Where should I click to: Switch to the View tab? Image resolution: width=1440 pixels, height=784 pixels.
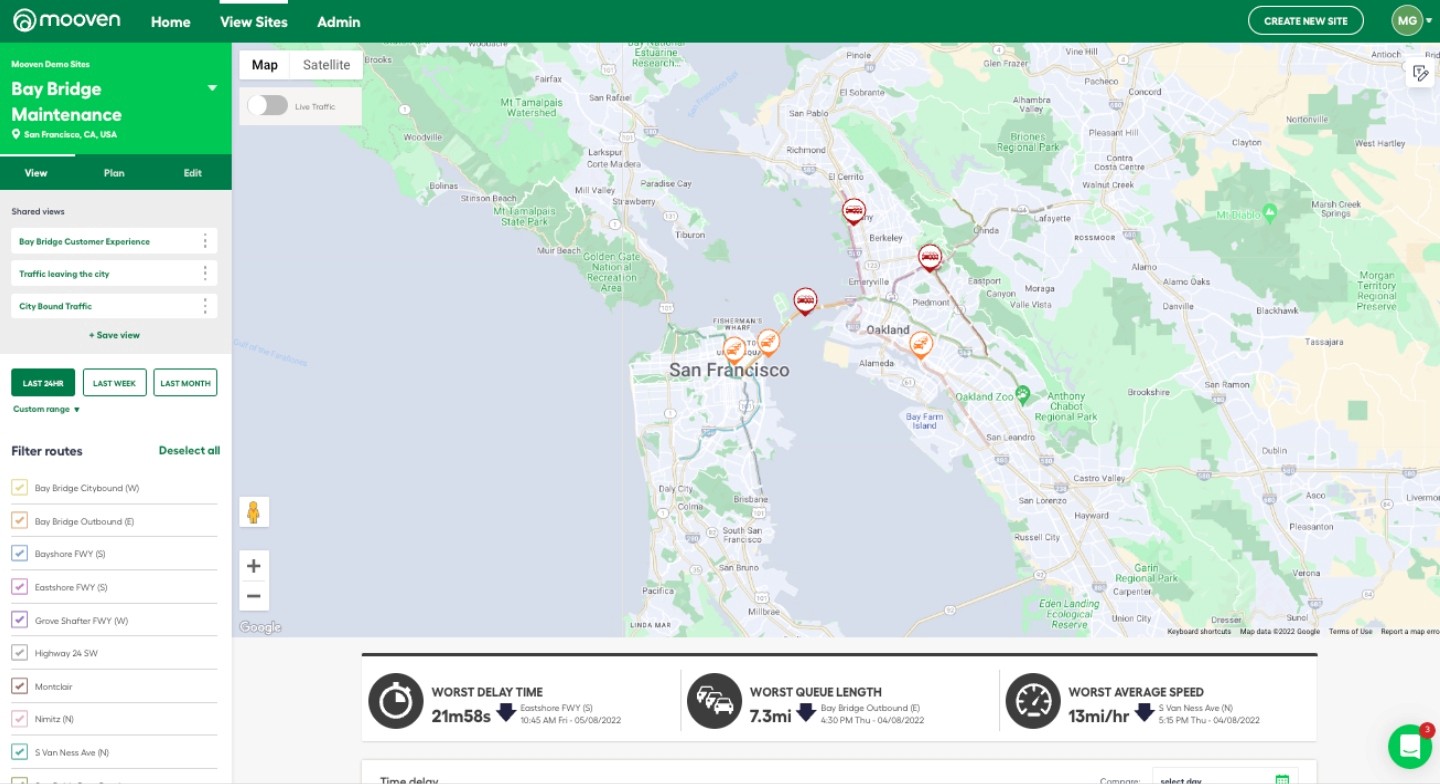click(36, 173)
